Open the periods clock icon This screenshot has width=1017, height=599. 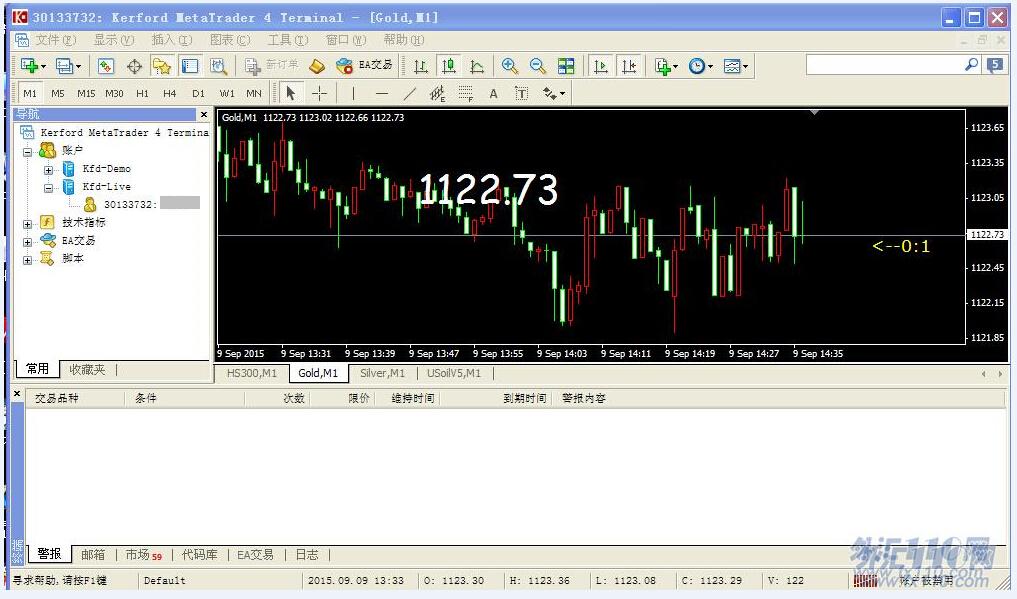(x=697, y=65)
